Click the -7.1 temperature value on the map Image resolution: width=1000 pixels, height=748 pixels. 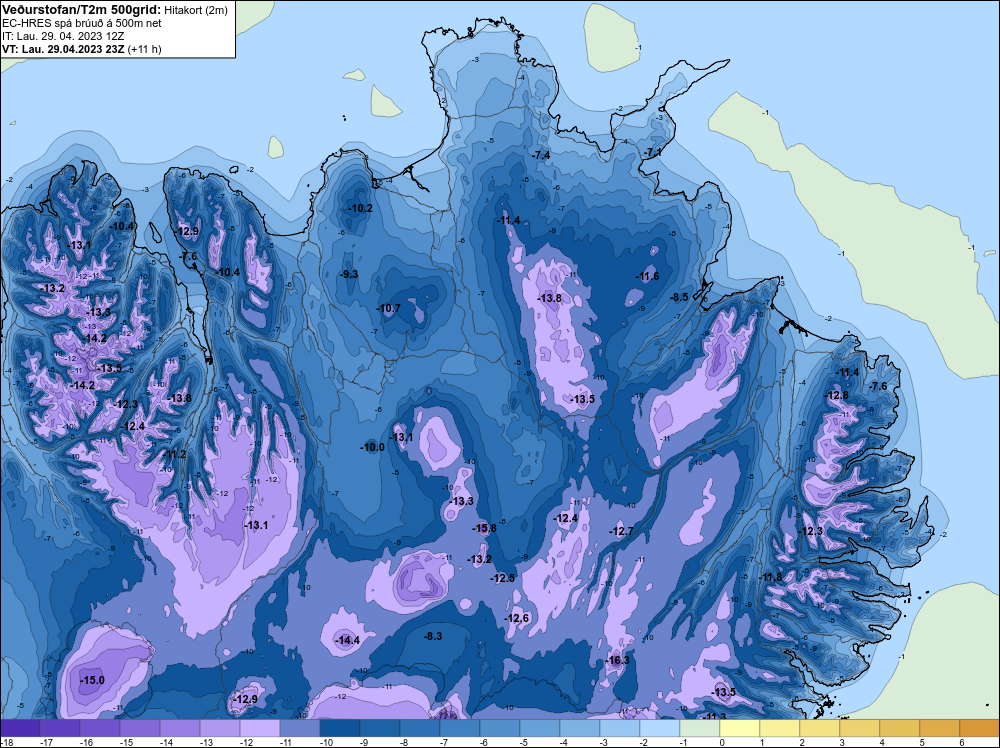[x=653, y=152]
